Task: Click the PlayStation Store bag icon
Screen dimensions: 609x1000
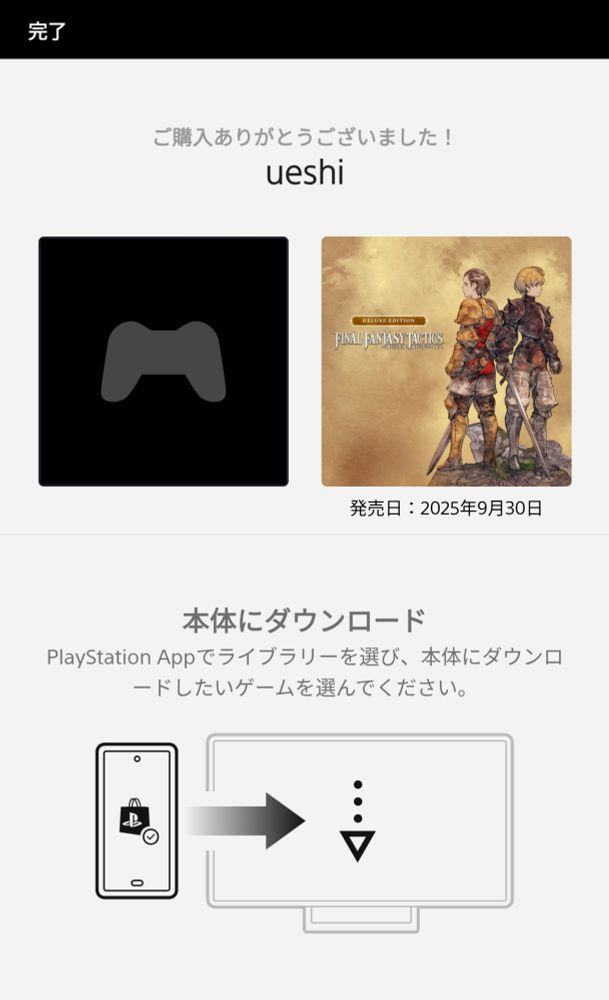Action: (x=133, y=816)
